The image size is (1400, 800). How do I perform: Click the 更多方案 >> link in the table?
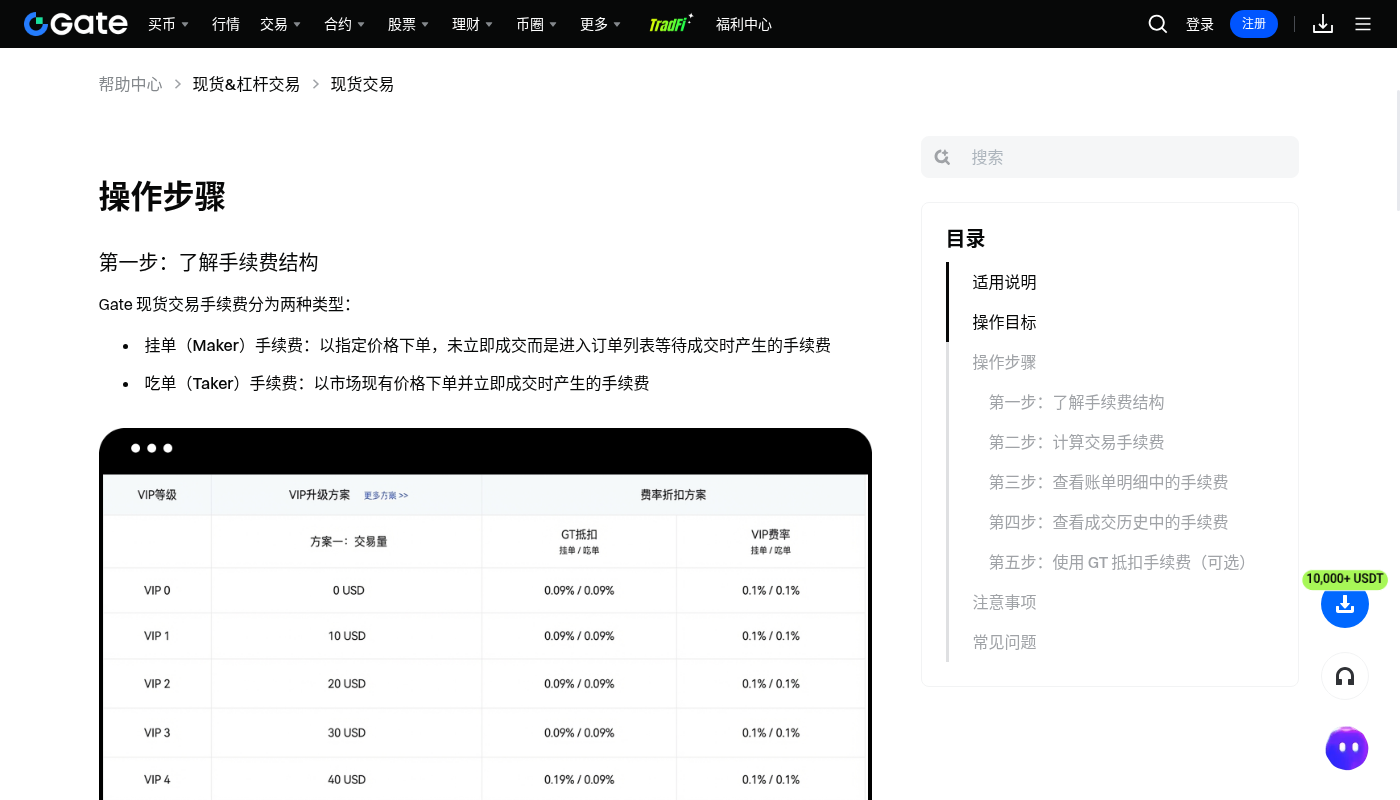[386, 495]
